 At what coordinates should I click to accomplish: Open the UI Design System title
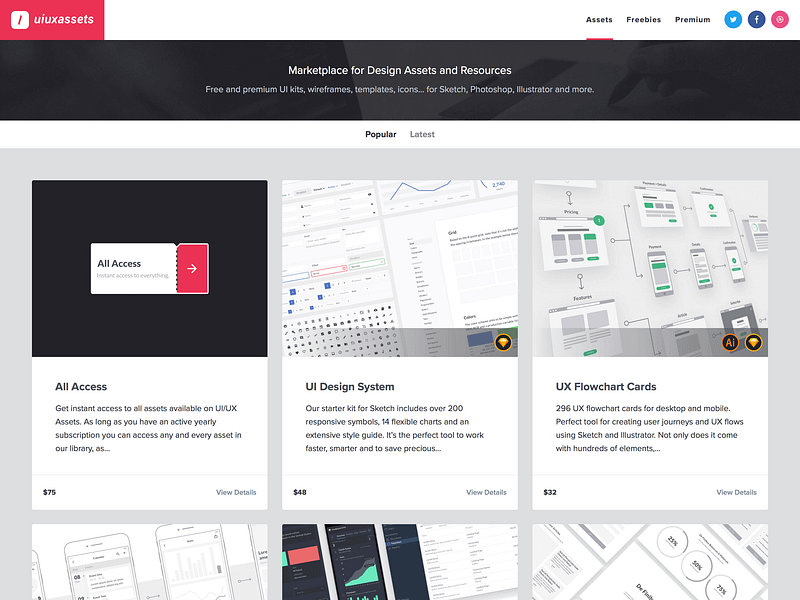[350, 387]
